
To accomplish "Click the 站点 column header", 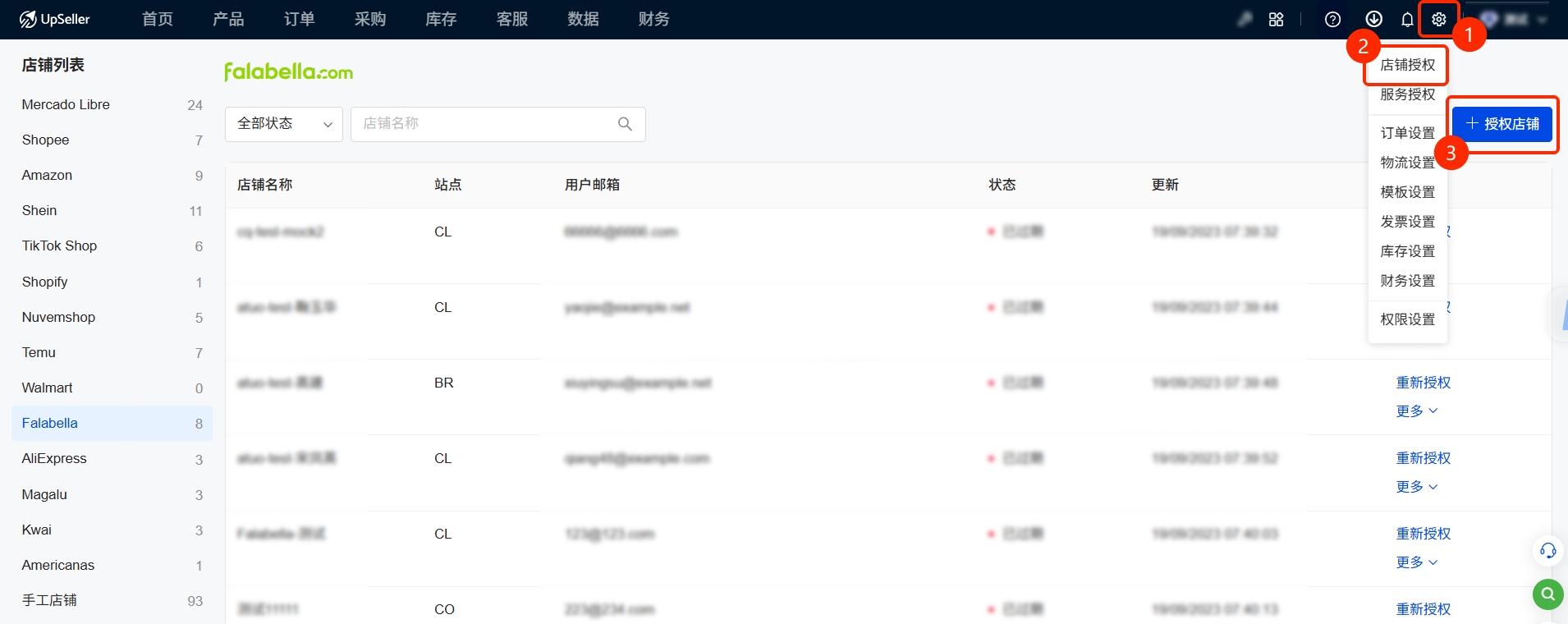I will coord(447,185).
